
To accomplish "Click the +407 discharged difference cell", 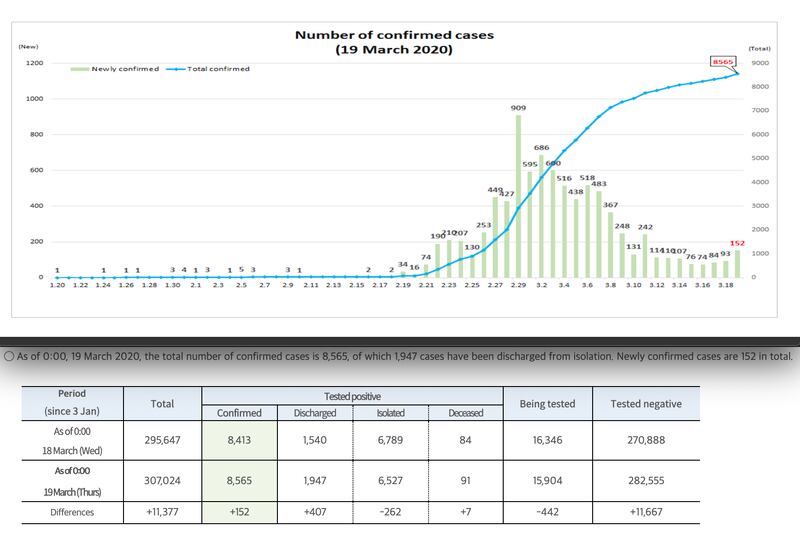I will coord(314,512).
